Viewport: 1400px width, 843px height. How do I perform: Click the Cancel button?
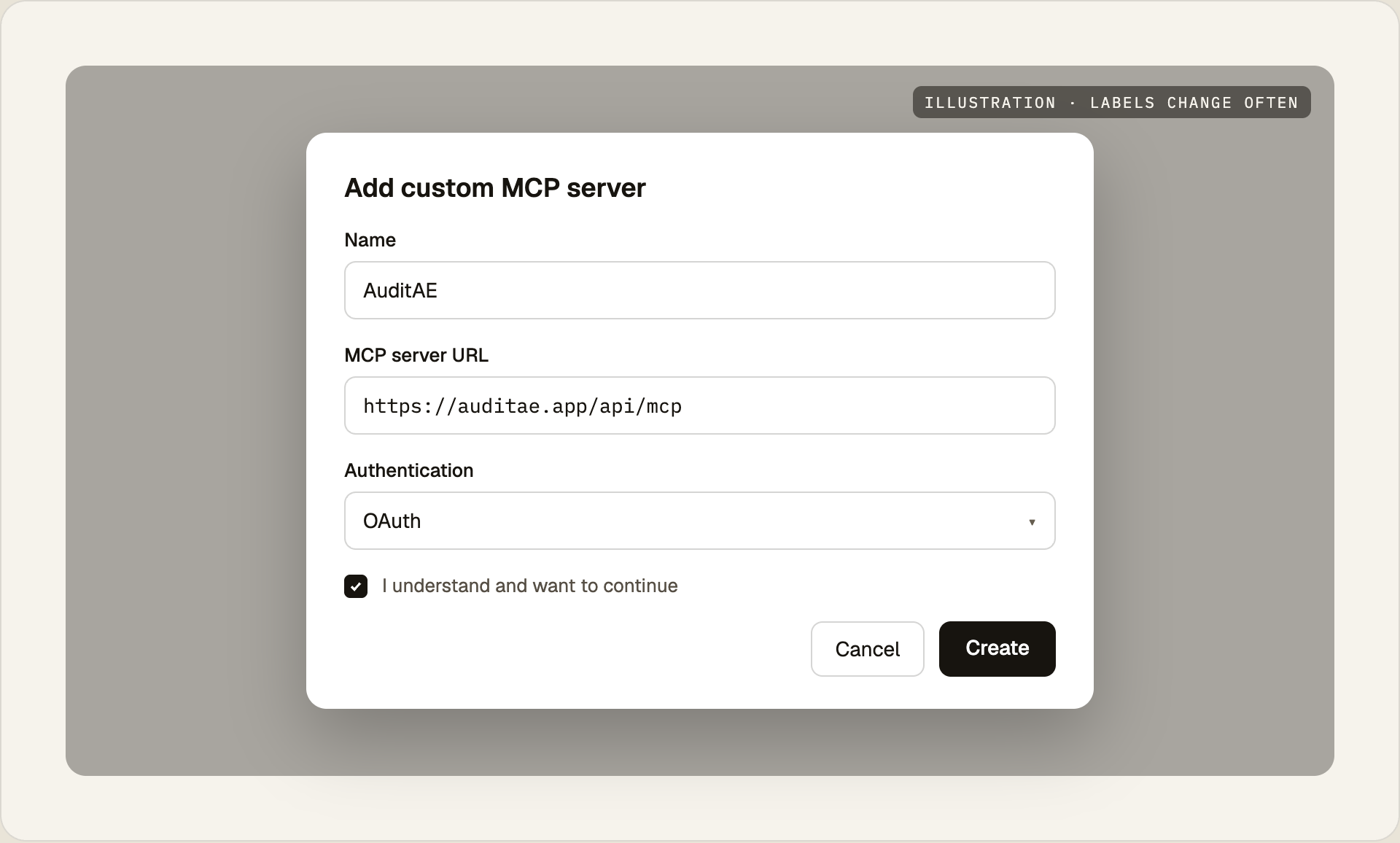click(867, 649)
